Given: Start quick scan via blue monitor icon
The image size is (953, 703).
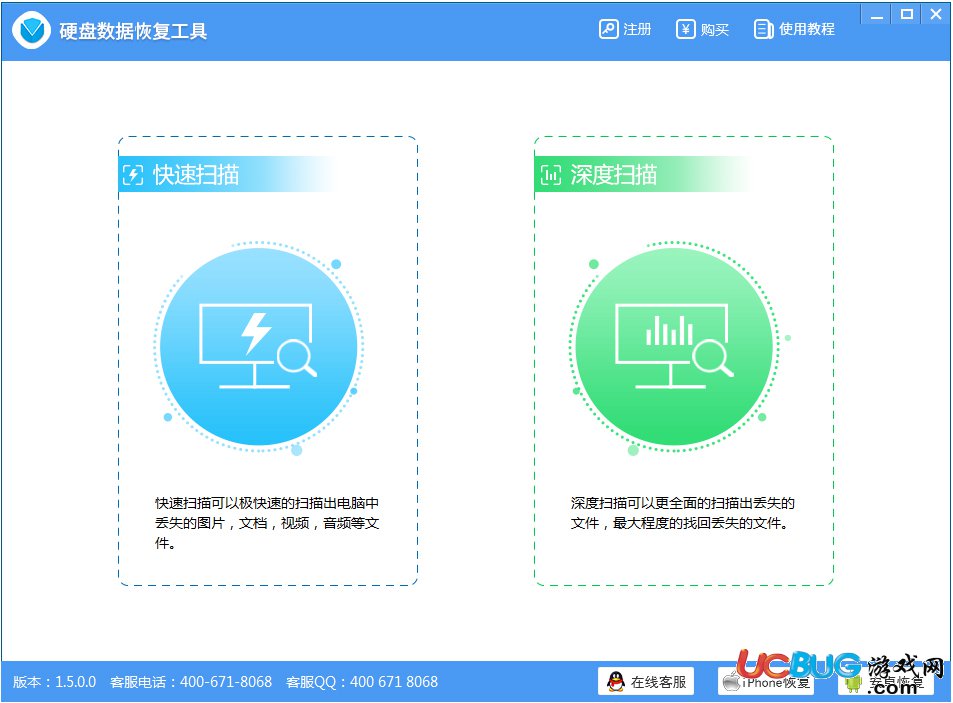Looking at the screenshot, I should [259, 346].
